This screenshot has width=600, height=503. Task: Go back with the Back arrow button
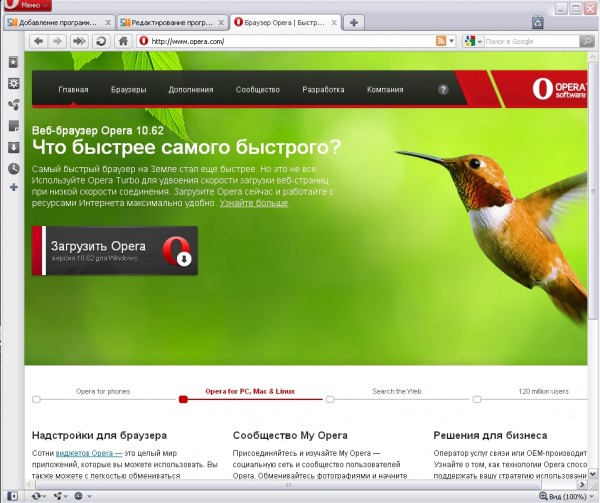coord(38,41)
